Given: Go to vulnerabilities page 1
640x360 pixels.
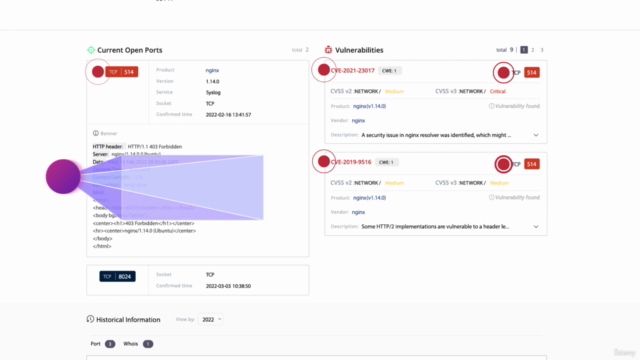Looking at the screenshot, I should tap(524, 50).
